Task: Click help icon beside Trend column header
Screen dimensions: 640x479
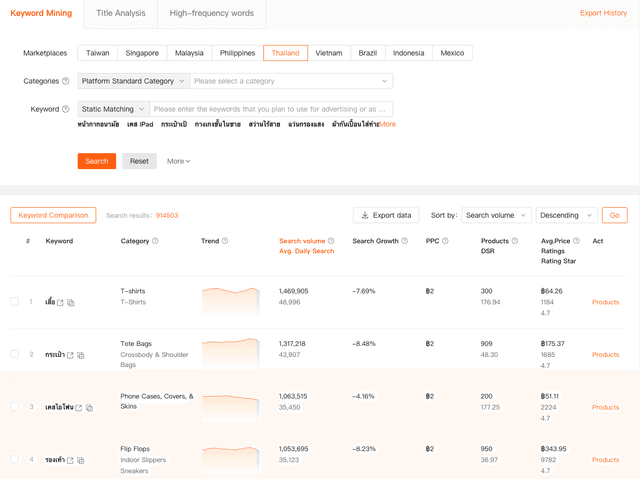Action: 225,241
